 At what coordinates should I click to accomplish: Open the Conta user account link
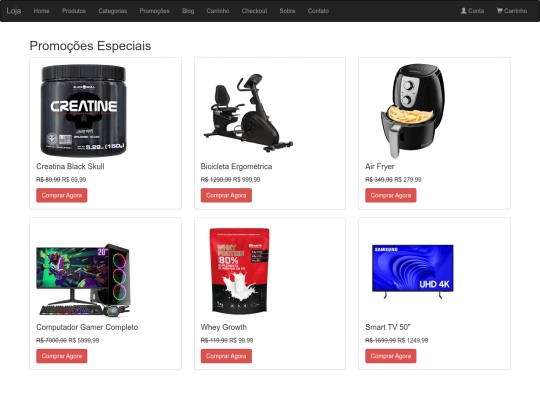pos(472,11)
